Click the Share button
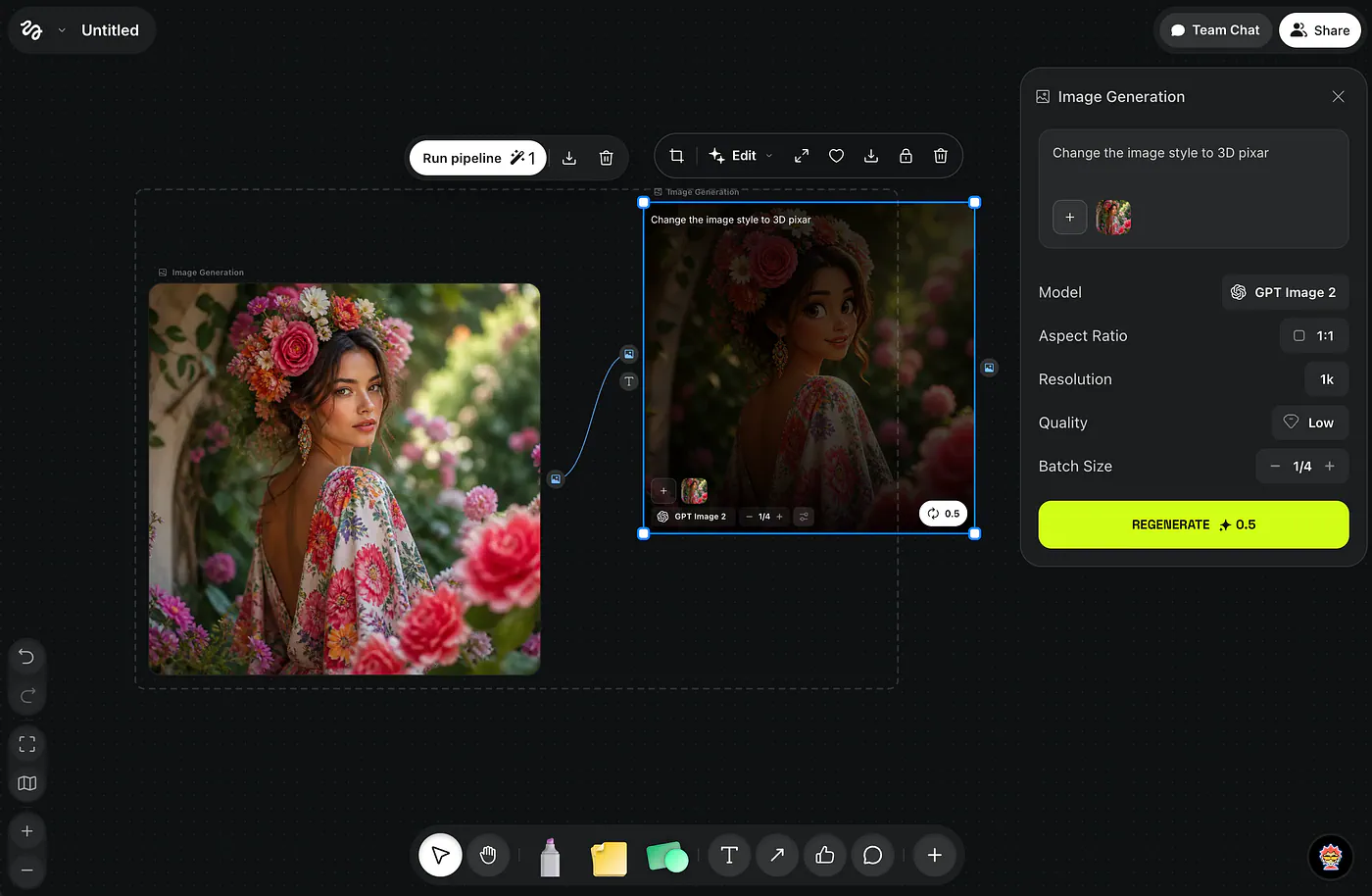This screenshot has height=896, width=1372. click(x=1320, y=30)
